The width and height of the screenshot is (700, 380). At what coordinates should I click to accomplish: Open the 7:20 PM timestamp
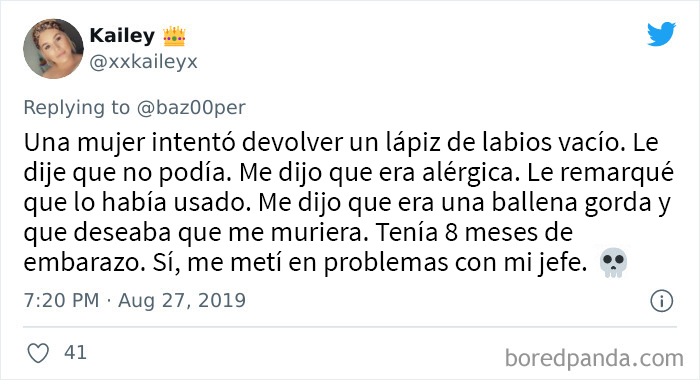61,301
